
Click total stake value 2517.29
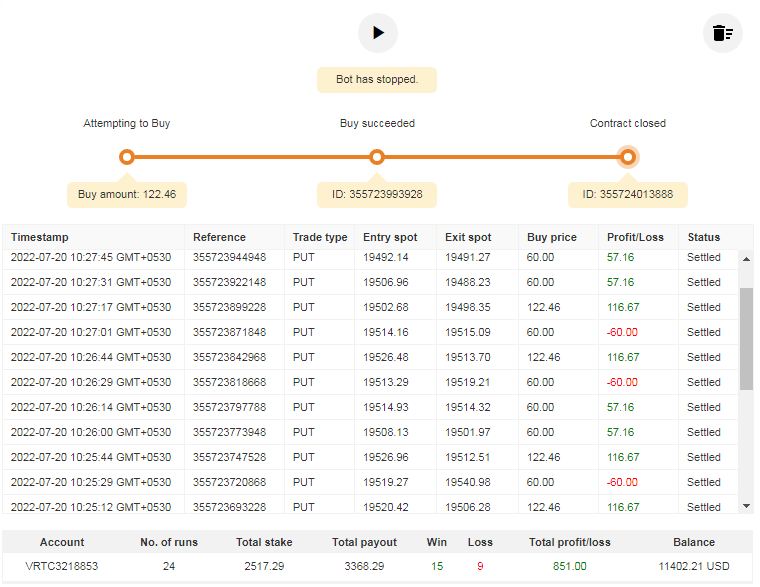pyautogui.click(x=264, y=566)
